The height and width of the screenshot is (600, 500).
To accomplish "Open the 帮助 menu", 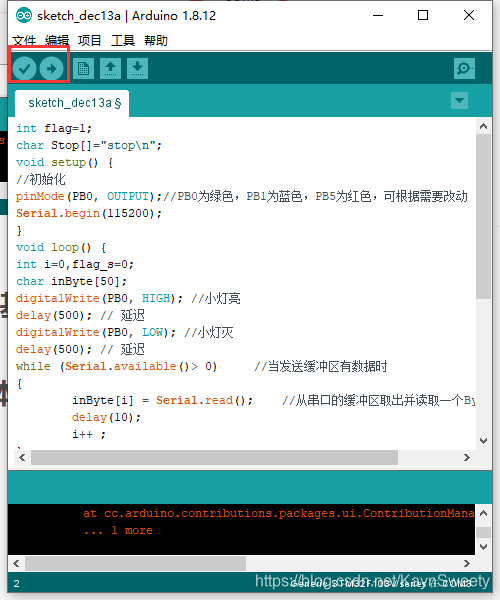I will click(x=156, y=40).
